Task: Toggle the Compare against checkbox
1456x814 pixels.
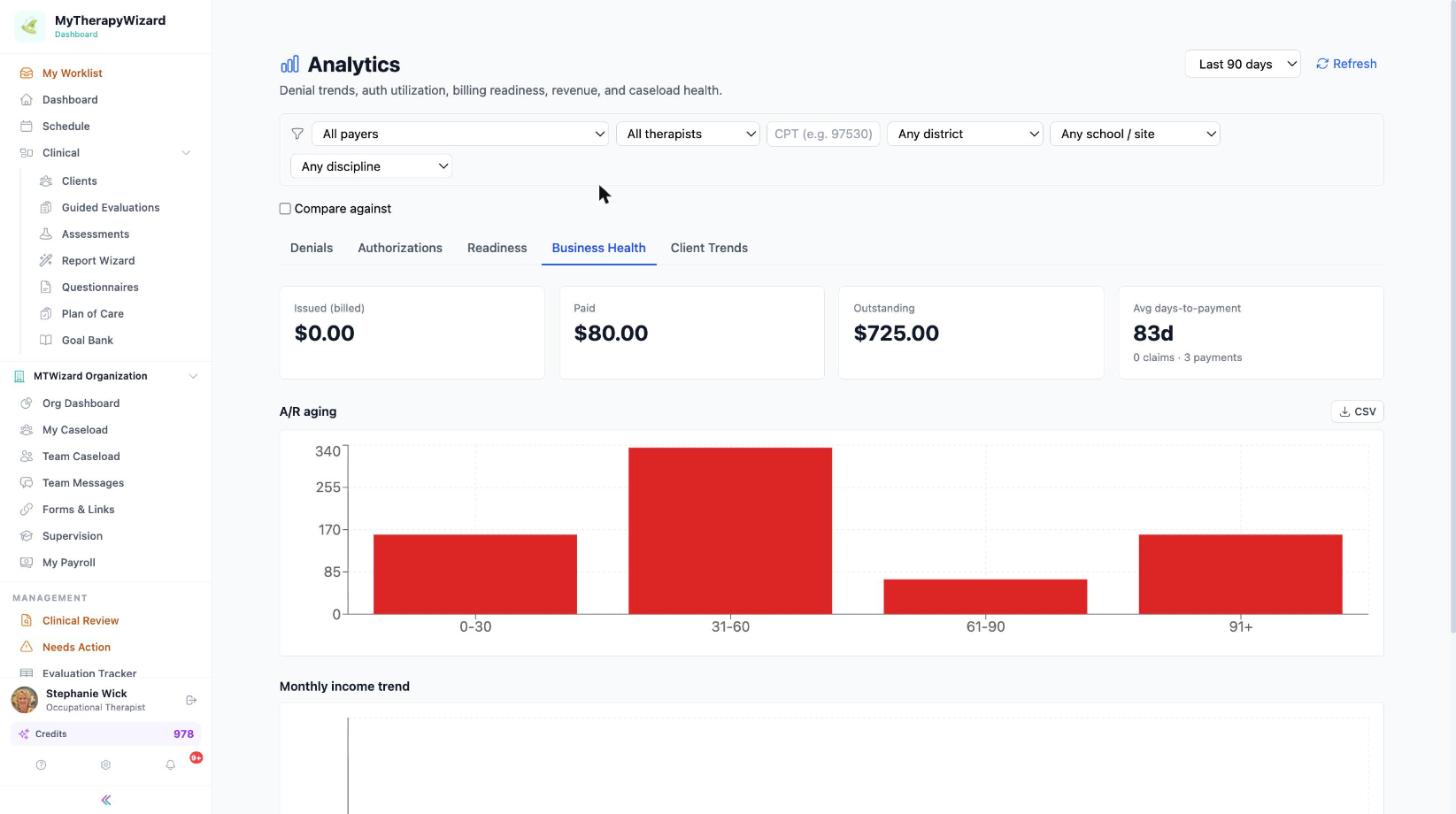Action: coord(285,209)
